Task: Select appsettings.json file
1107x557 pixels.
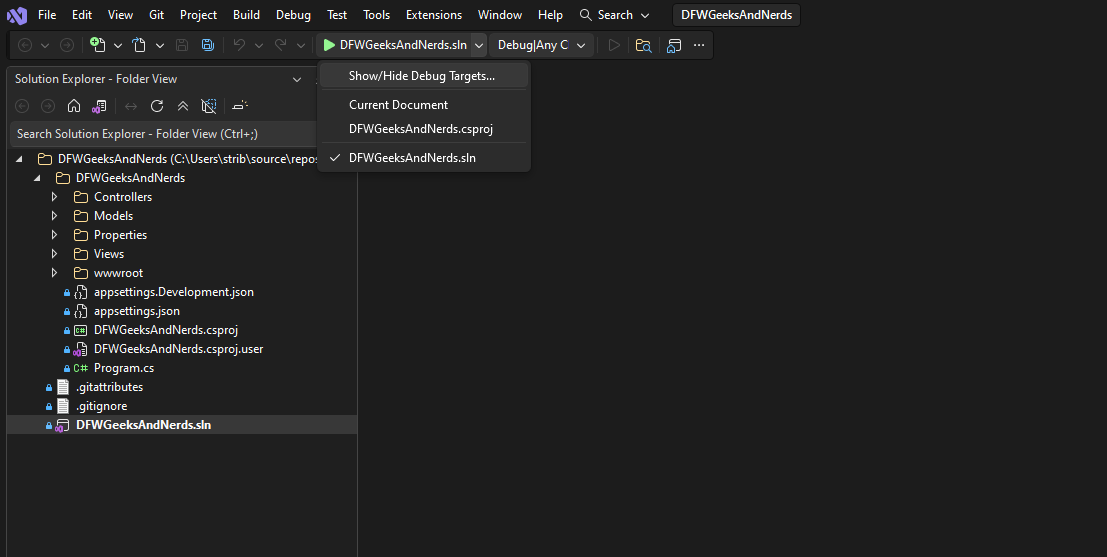Action: point(136,311)
